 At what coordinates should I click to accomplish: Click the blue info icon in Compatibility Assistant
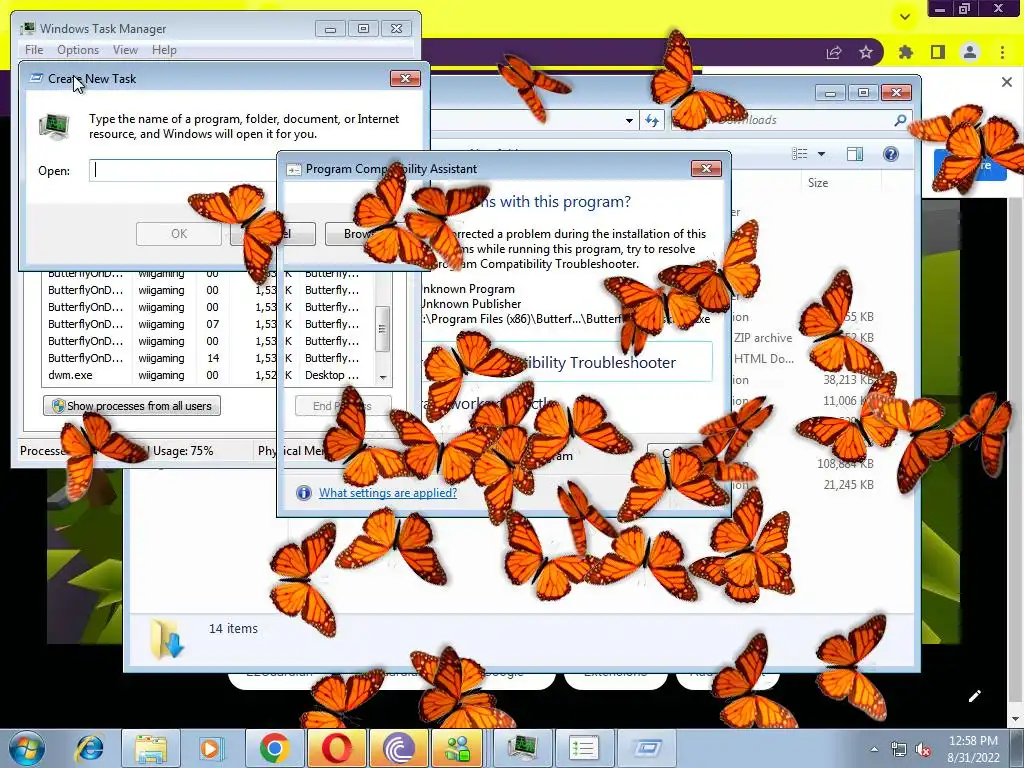(x=304, y=492)
